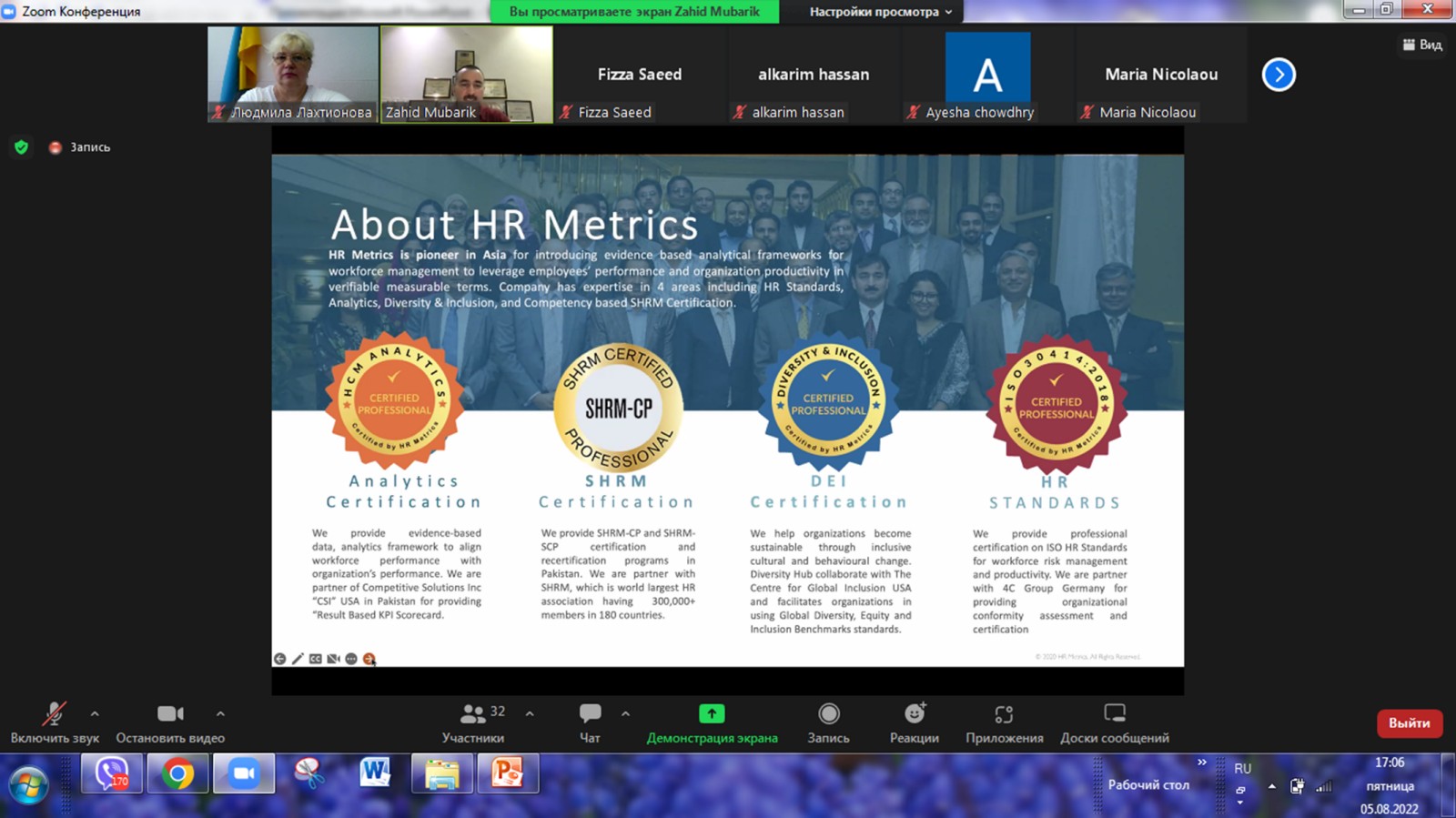Open Настройки просмотра view options dropdown
The height and width of the screenshot is (818, 1456).
(880, 12)
